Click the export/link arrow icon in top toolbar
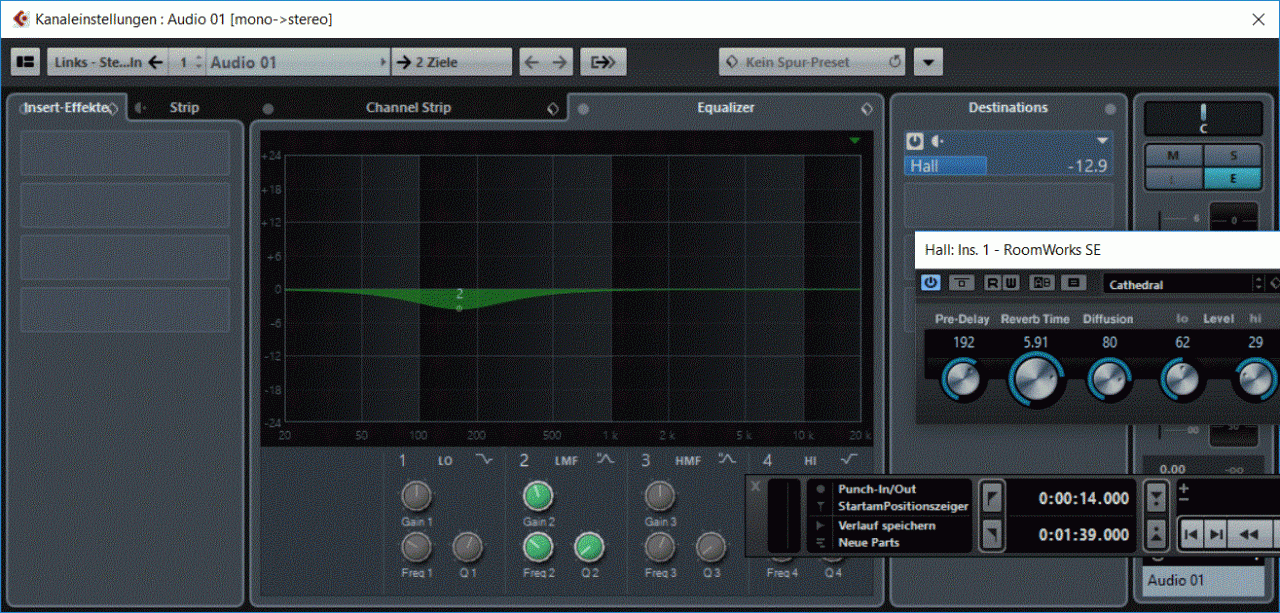Viewport: 1280px width, 613px height. (602, 62)
